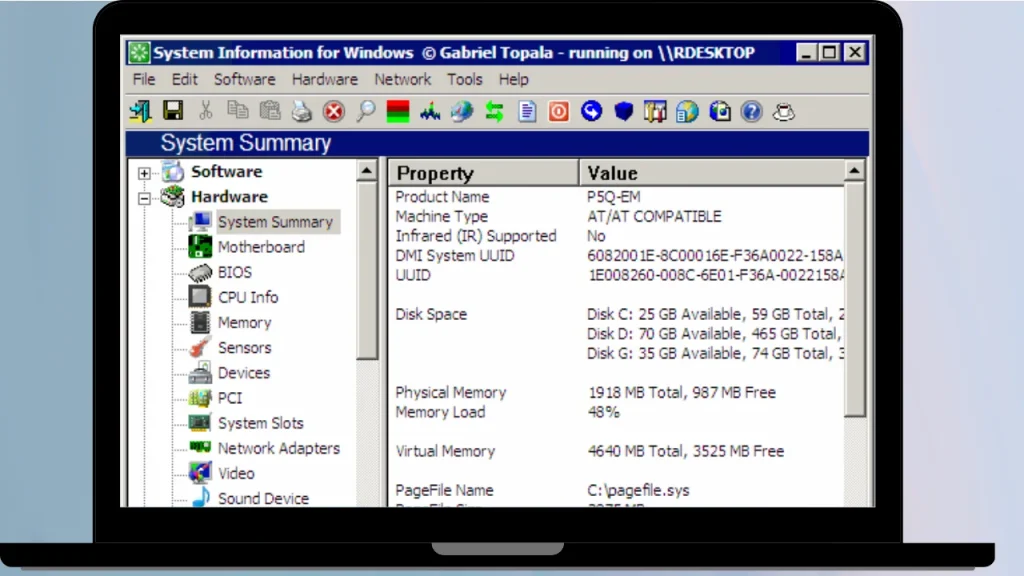Screen dimensions: 1024x576
Task: Click the Cut scissors icon
Action: coord(205,111)
